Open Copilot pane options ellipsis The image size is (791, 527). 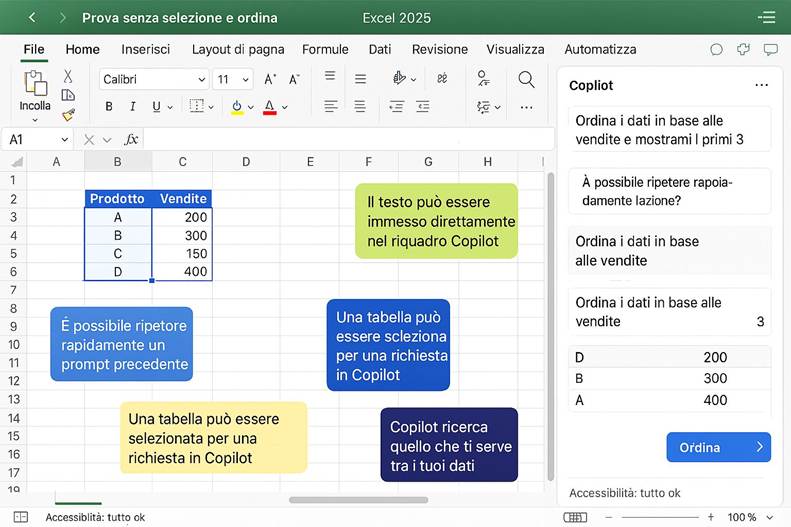pyautogui.click(x=761, y=85)
